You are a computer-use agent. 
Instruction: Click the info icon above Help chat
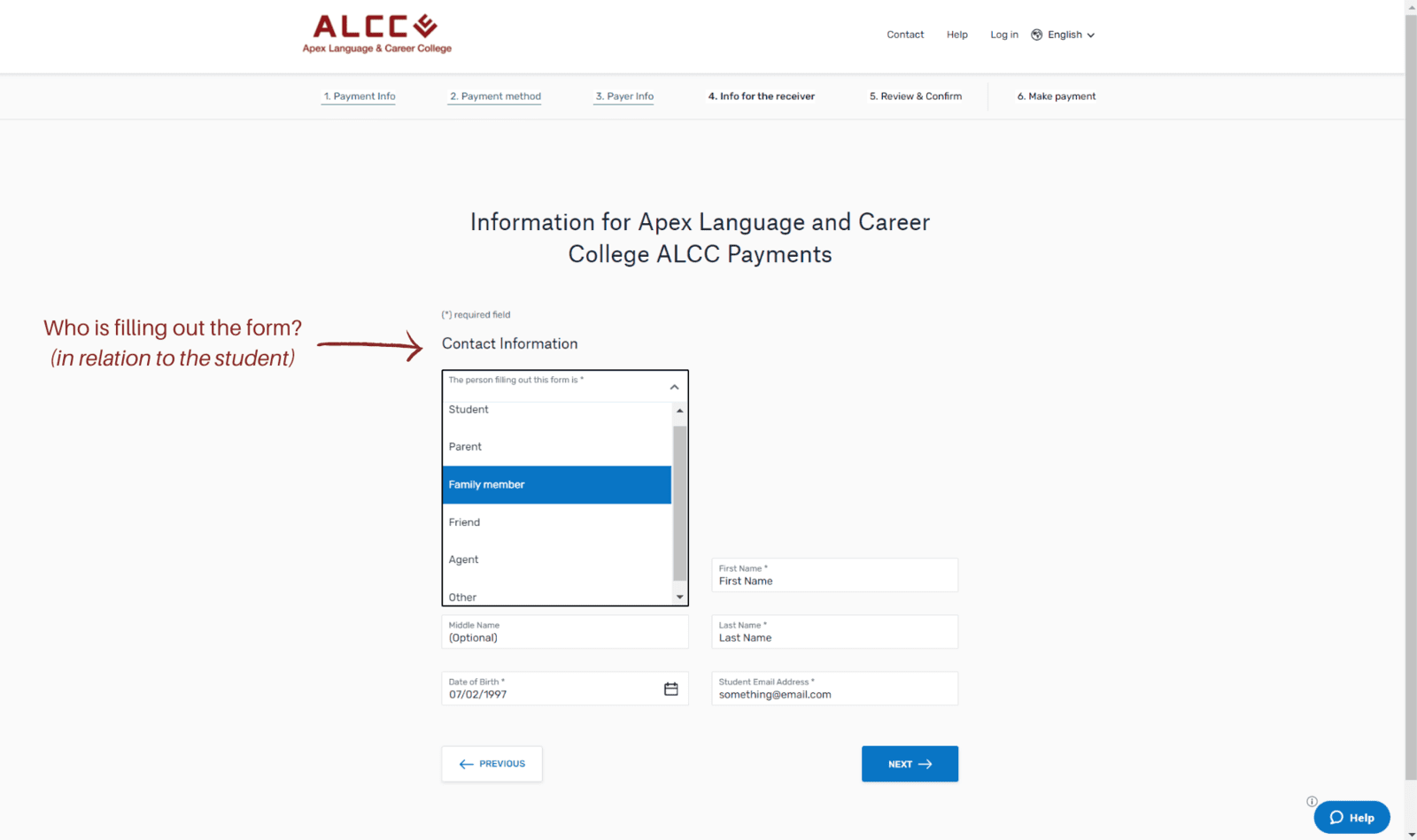(1312, 801)
